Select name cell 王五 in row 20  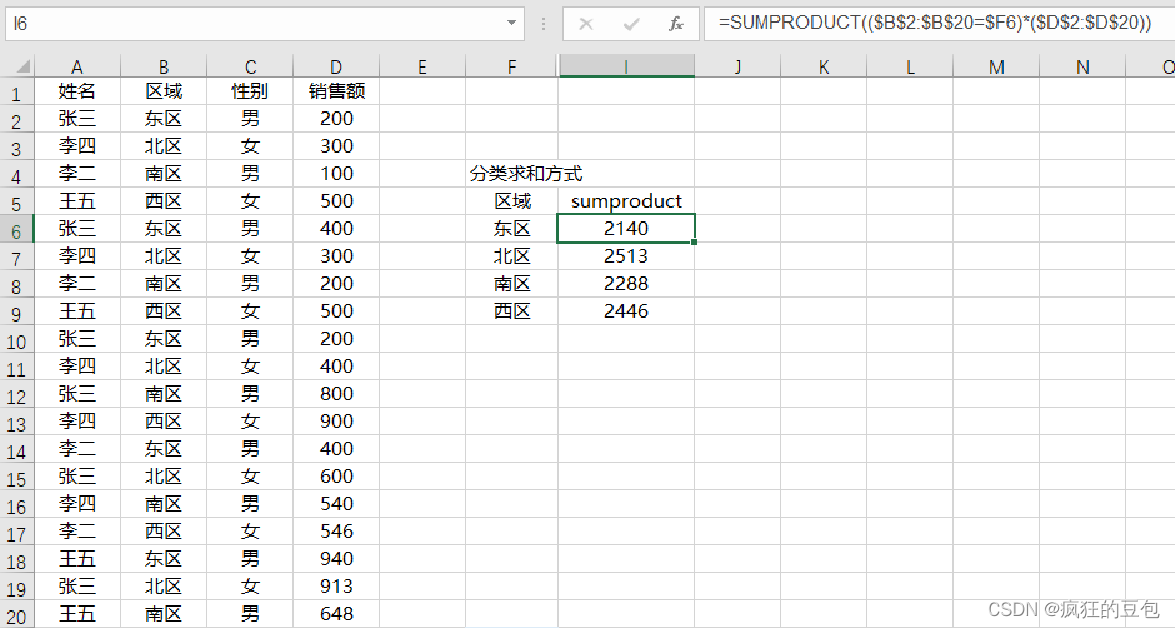(x=77, y=615)
